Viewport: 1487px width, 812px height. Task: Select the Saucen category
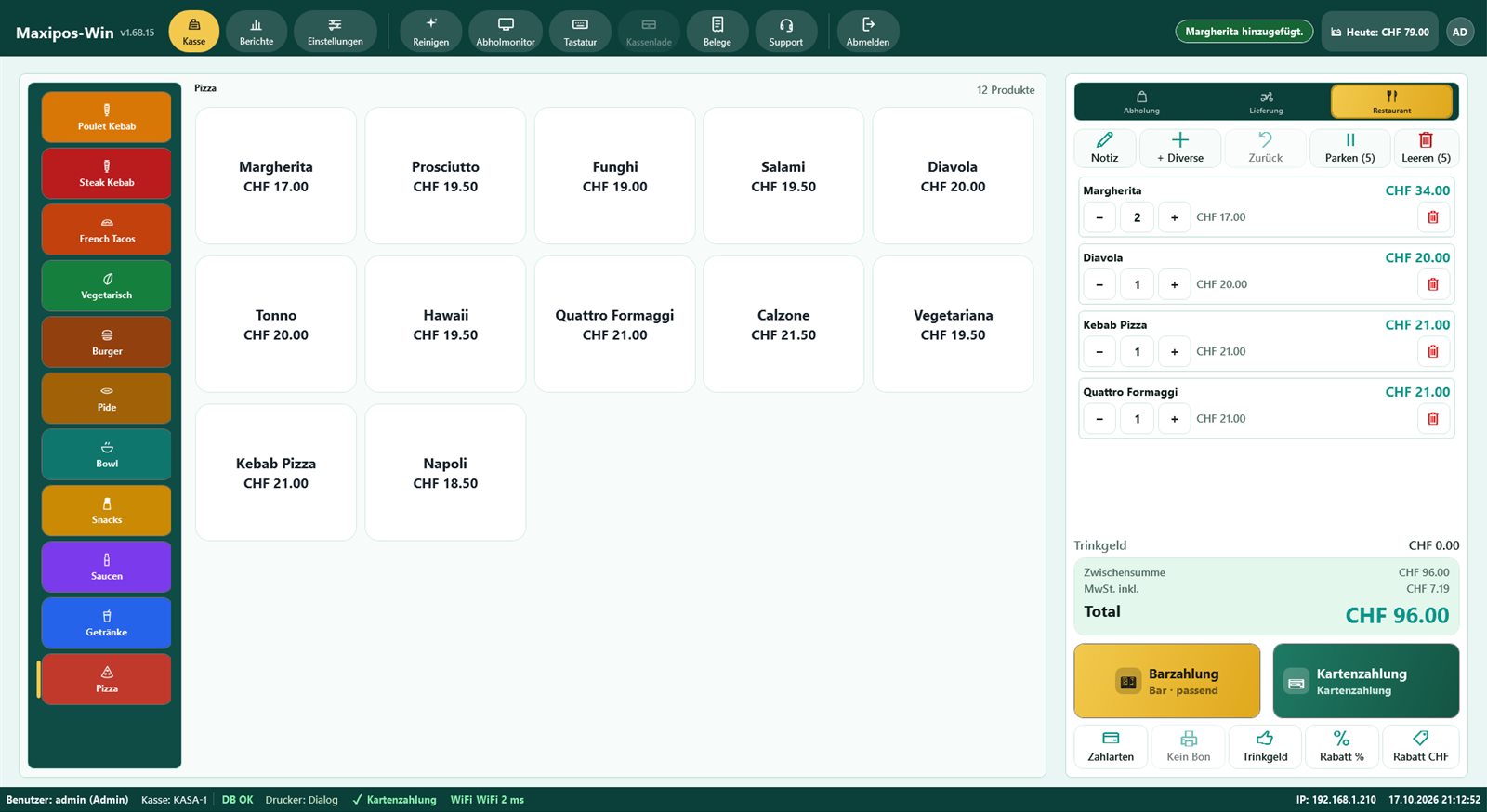(x=107, y=567)
